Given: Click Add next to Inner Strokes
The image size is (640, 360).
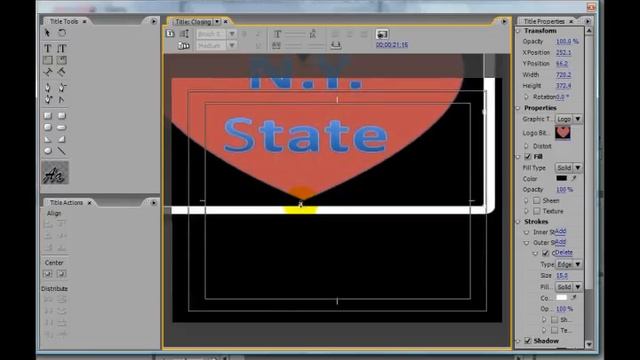Looking at the screenshot, I should coord(560,231).
